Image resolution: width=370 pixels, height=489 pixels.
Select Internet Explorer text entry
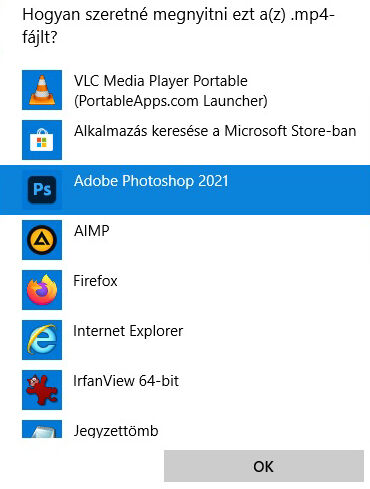[x=128, y=331]
